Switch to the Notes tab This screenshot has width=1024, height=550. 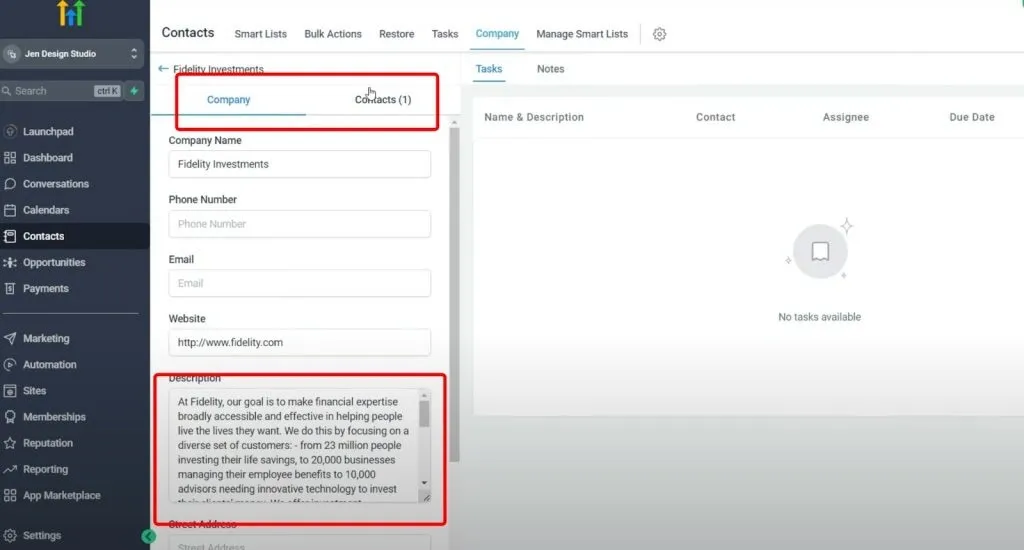tap(551, 69)
